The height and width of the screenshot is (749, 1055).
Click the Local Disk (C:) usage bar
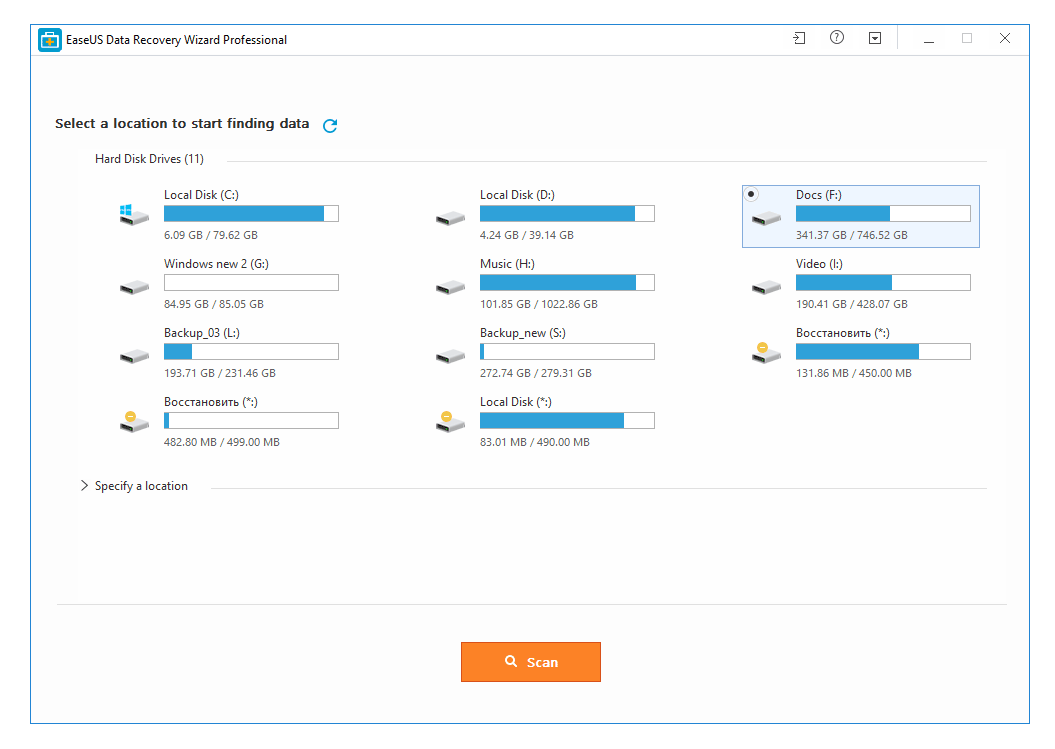251,213
